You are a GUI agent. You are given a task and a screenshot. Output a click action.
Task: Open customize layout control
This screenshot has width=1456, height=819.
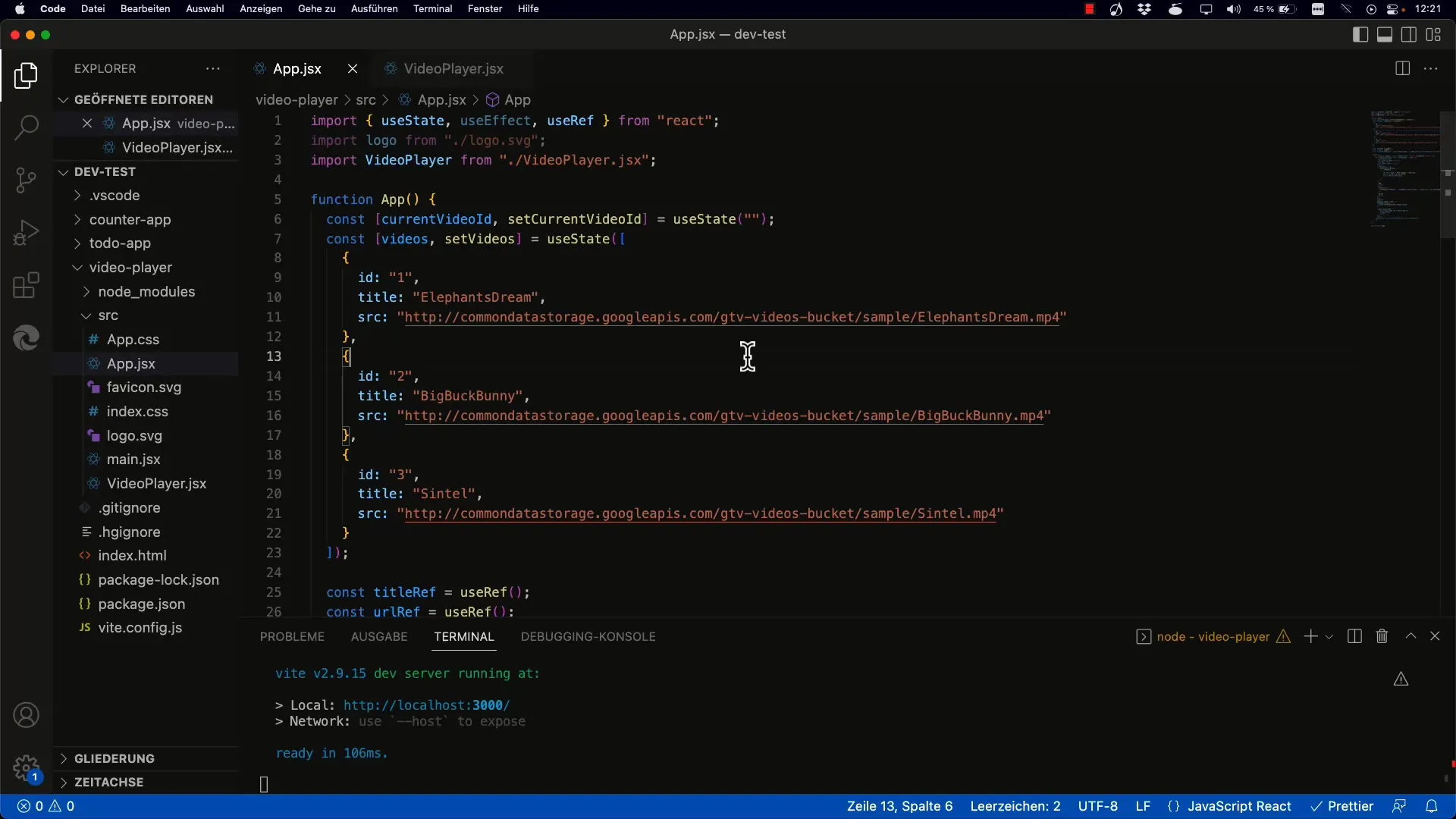coord(1433,35)
